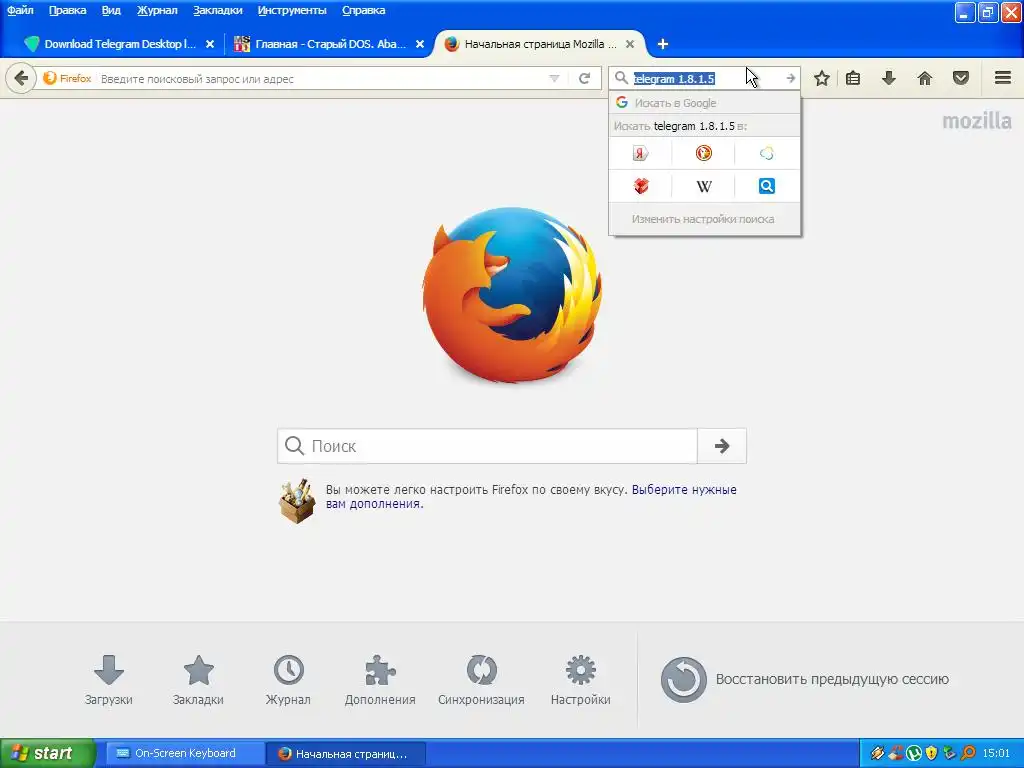Open Синхронизация shortcut at the bottom
1024x768 pixels.
pos(481,680)
